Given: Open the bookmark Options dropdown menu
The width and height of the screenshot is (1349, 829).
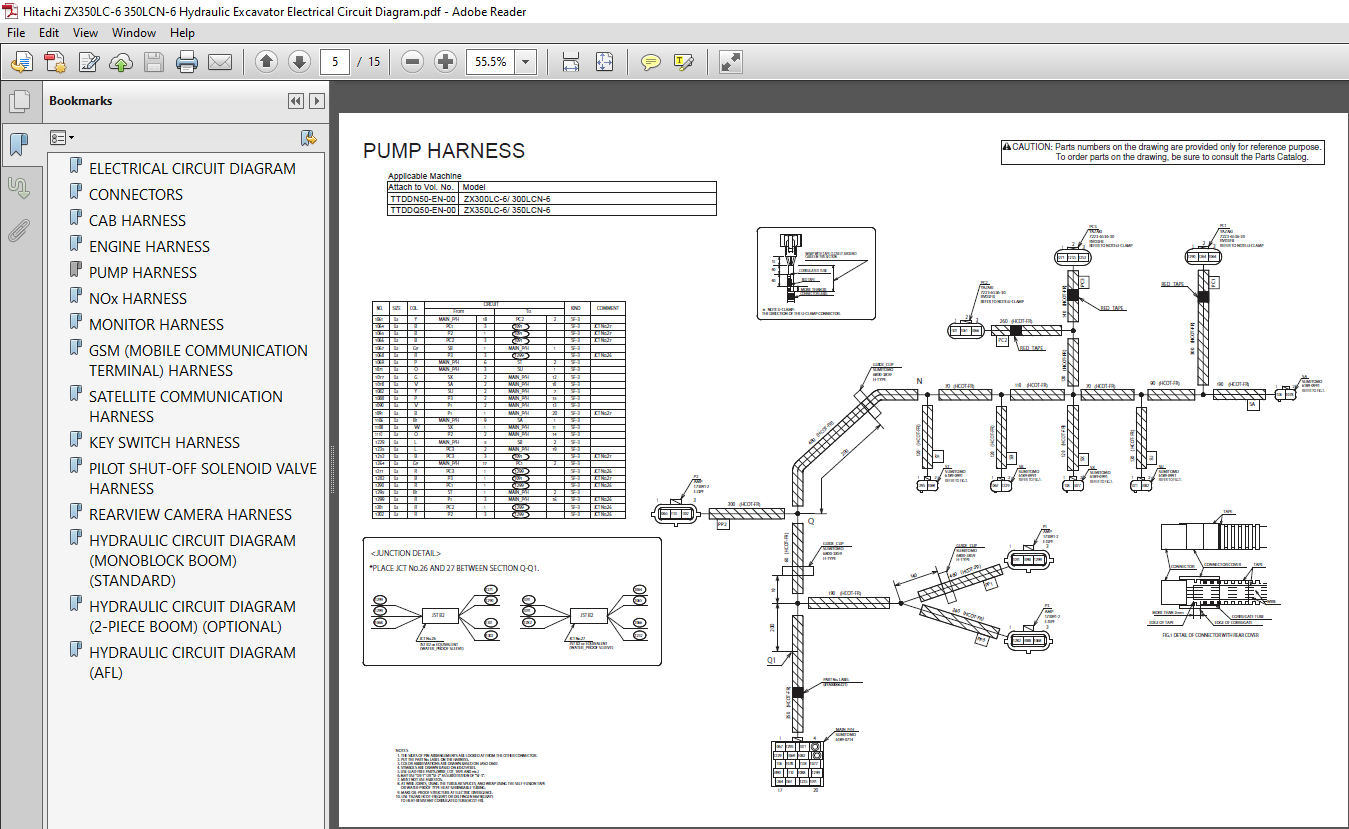Looking at the screenshot, I should [62, 137].
